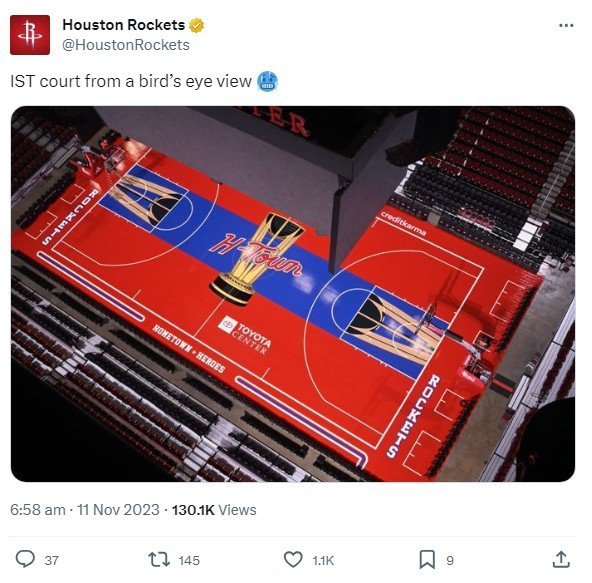Viewport: 592px width, 583px height.
Task: View the 130.1K Views analytics
Action: [214, 510]
